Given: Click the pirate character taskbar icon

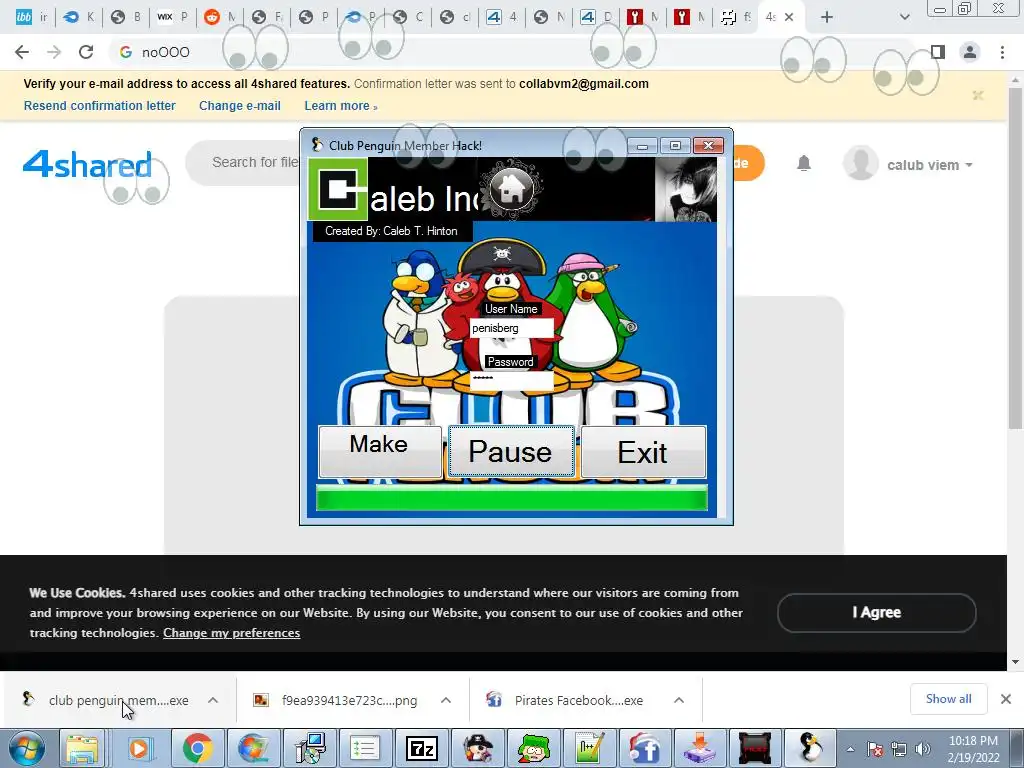Looking at the screenshot, I should coord(479,748).
